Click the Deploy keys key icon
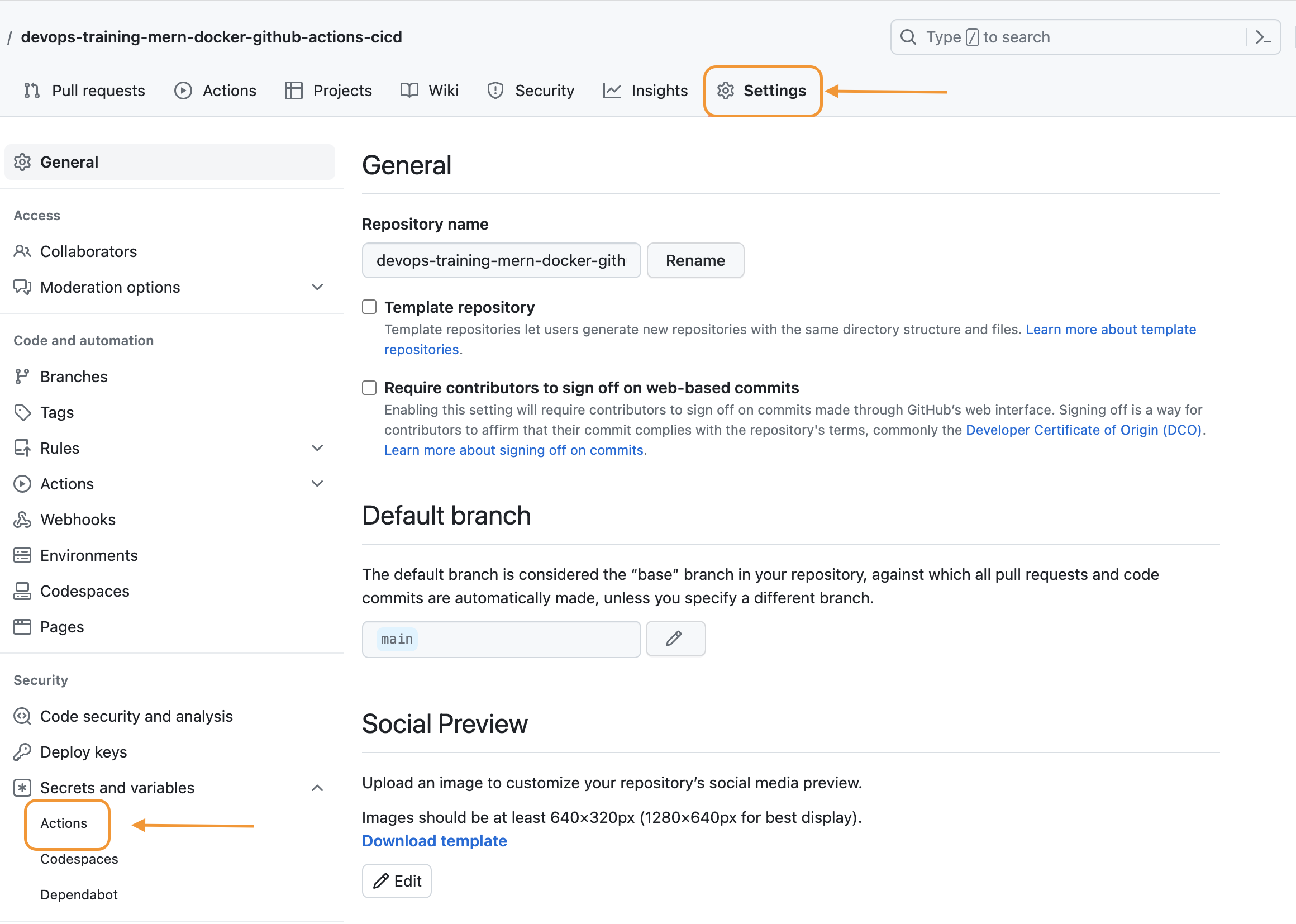 tap(22, 751)
